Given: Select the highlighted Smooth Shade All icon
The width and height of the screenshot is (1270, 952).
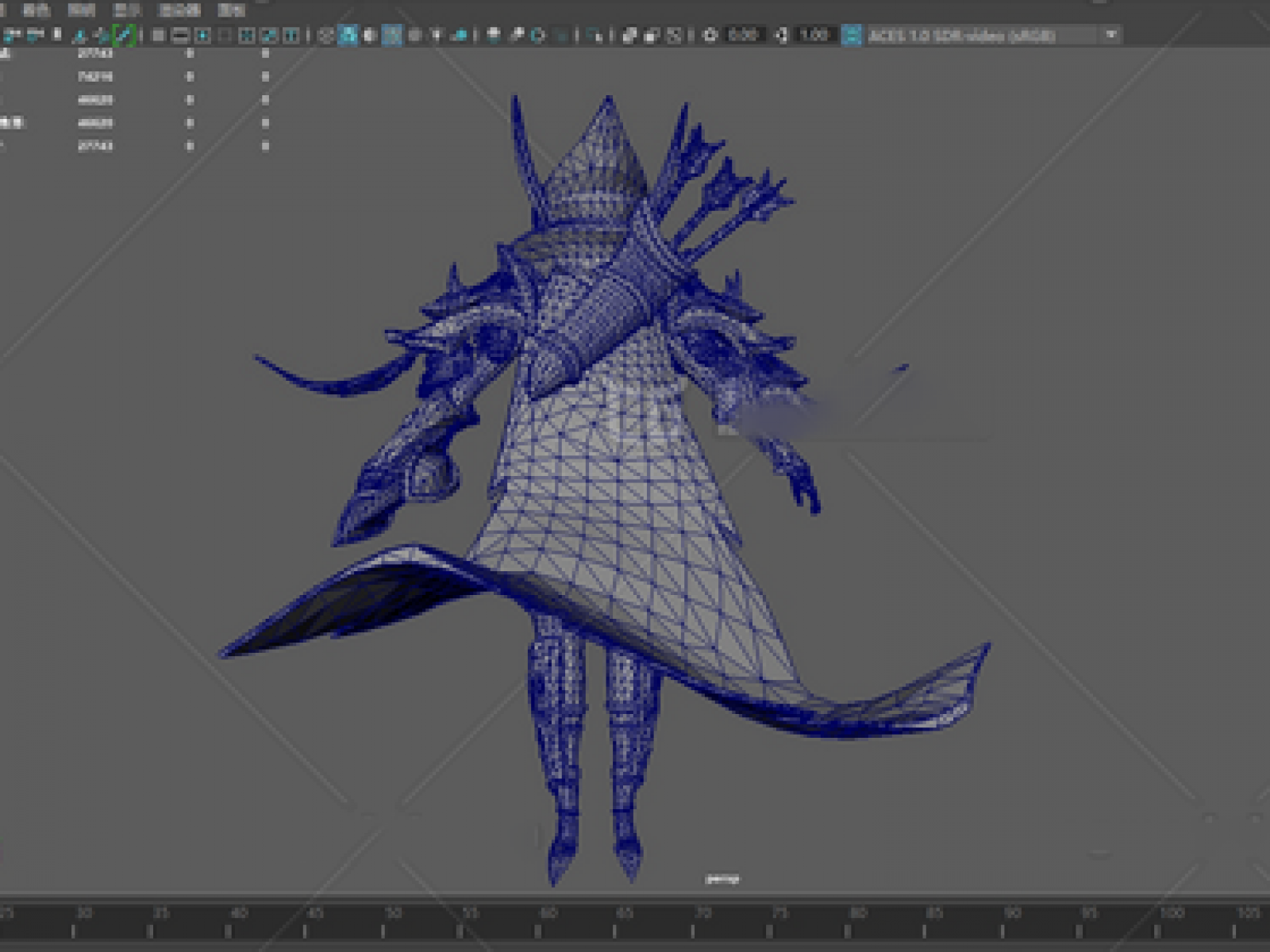Looking at the screenshot, I should pyautogui.click(x=348, y=35).
